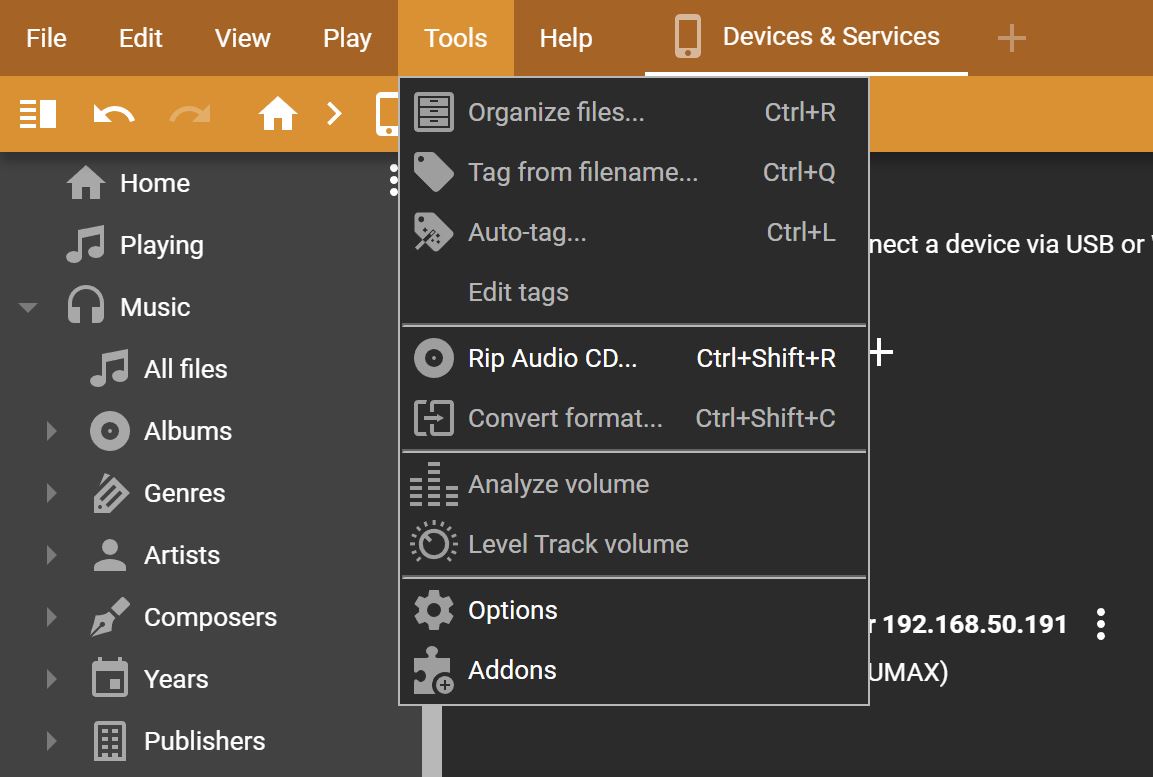Collapse the Music tree node
1153x777 pixels.
click(x=28, y=308)
